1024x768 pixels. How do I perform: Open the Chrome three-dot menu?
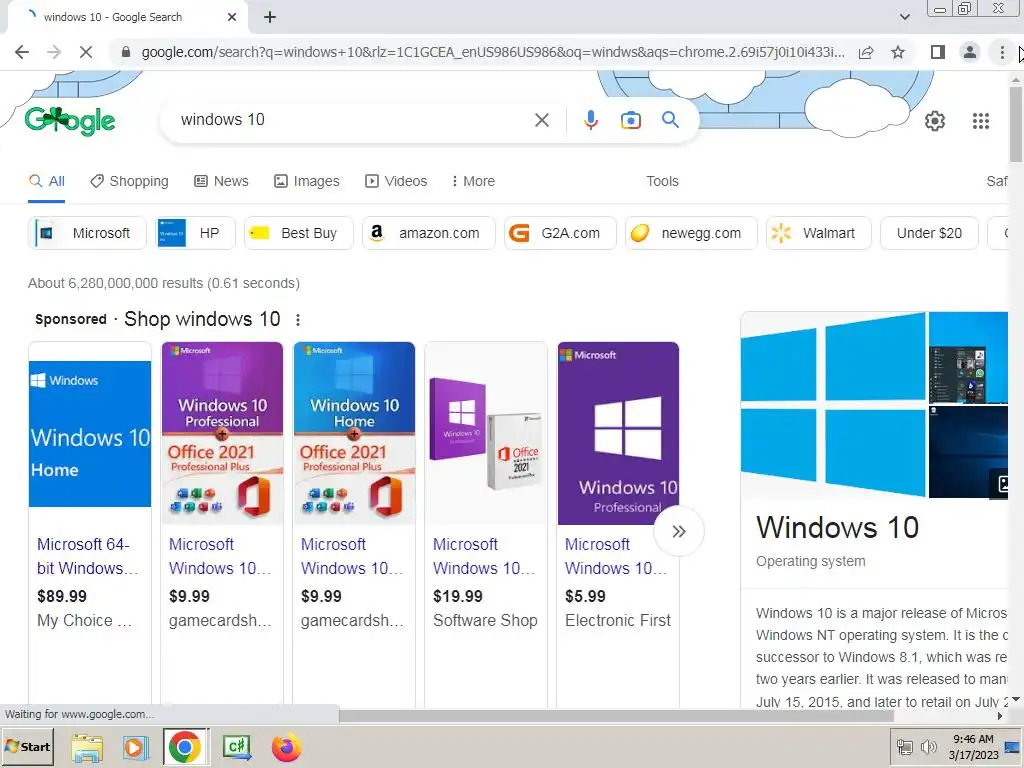coord(1002,52)
